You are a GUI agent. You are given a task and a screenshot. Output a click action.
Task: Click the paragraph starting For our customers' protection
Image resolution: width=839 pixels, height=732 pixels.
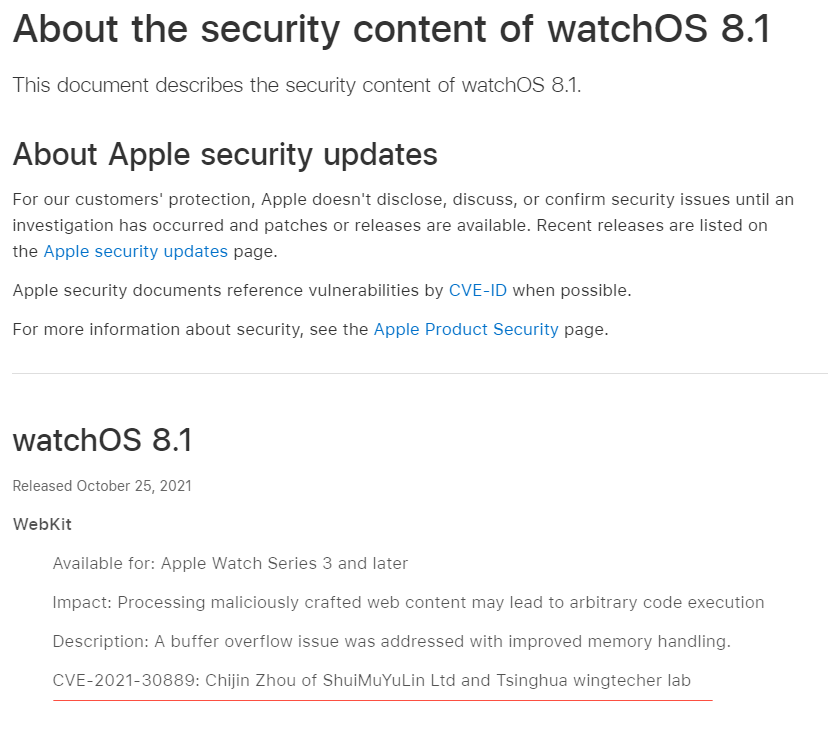coord(403,225)
